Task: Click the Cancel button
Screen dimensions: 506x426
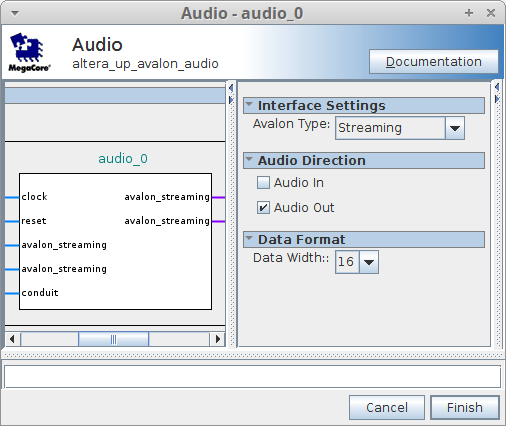Action: pos(387,407)
